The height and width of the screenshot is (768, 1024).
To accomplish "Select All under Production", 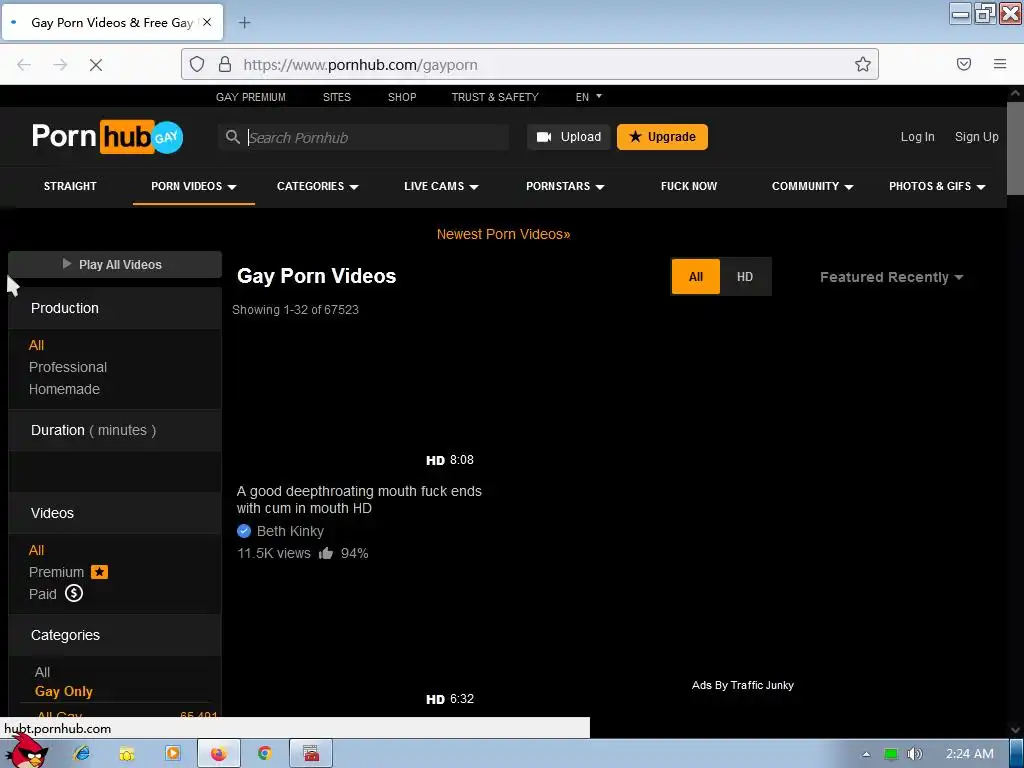I will pos(37,345).
